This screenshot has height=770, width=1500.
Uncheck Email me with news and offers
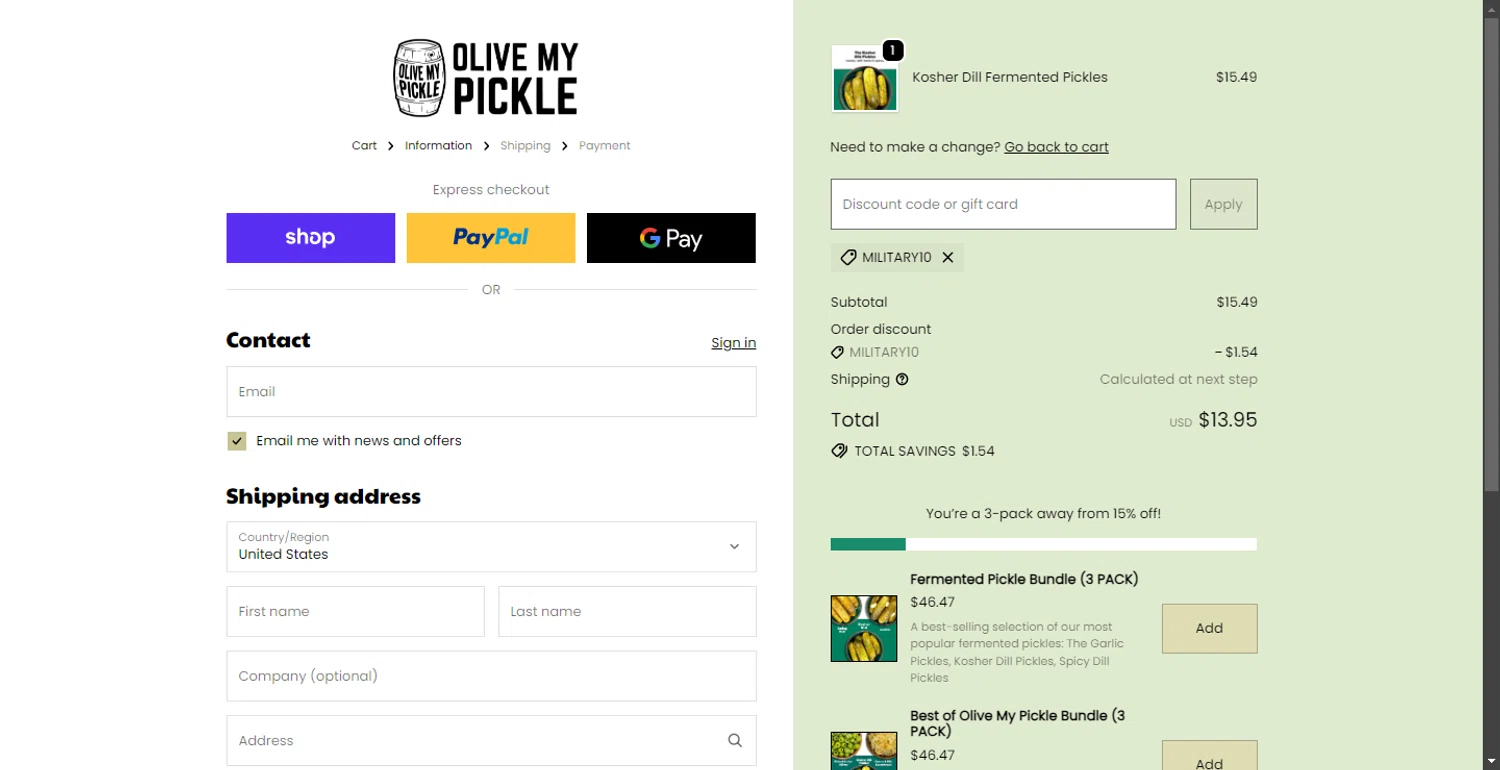click(x=237, y=441)
